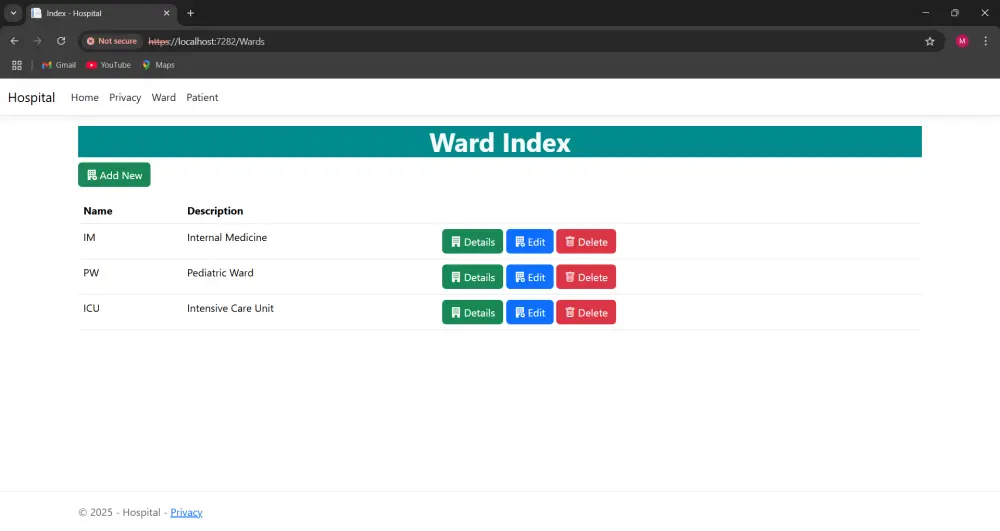Open Chrome three-dot menu
The height and width of the screenshot is (531, 1000).
click(985, 41)
